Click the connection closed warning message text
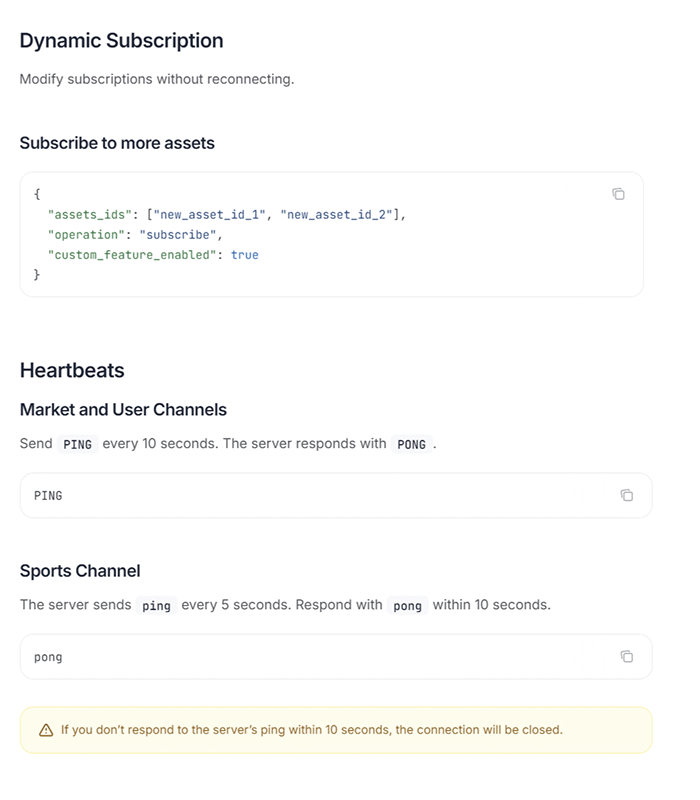The image size is (700, 800). click(x=311, y=730)
